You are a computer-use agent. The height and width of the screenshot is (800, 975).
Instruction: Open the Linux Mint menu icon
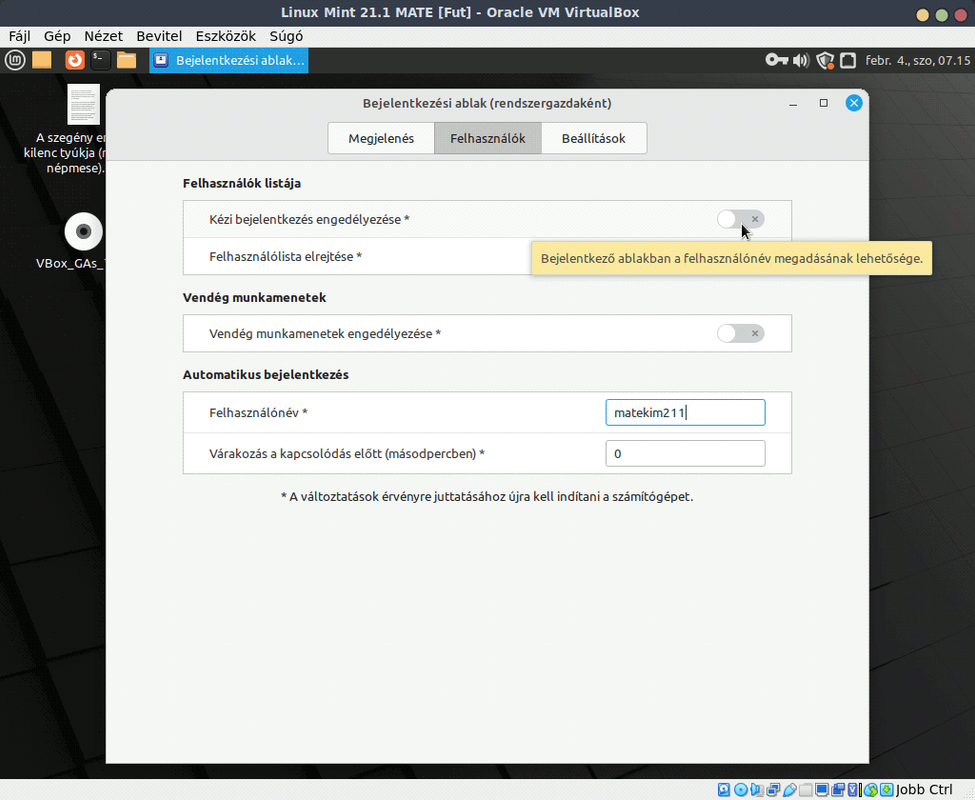pyautogui.click(x=15, y=60)
